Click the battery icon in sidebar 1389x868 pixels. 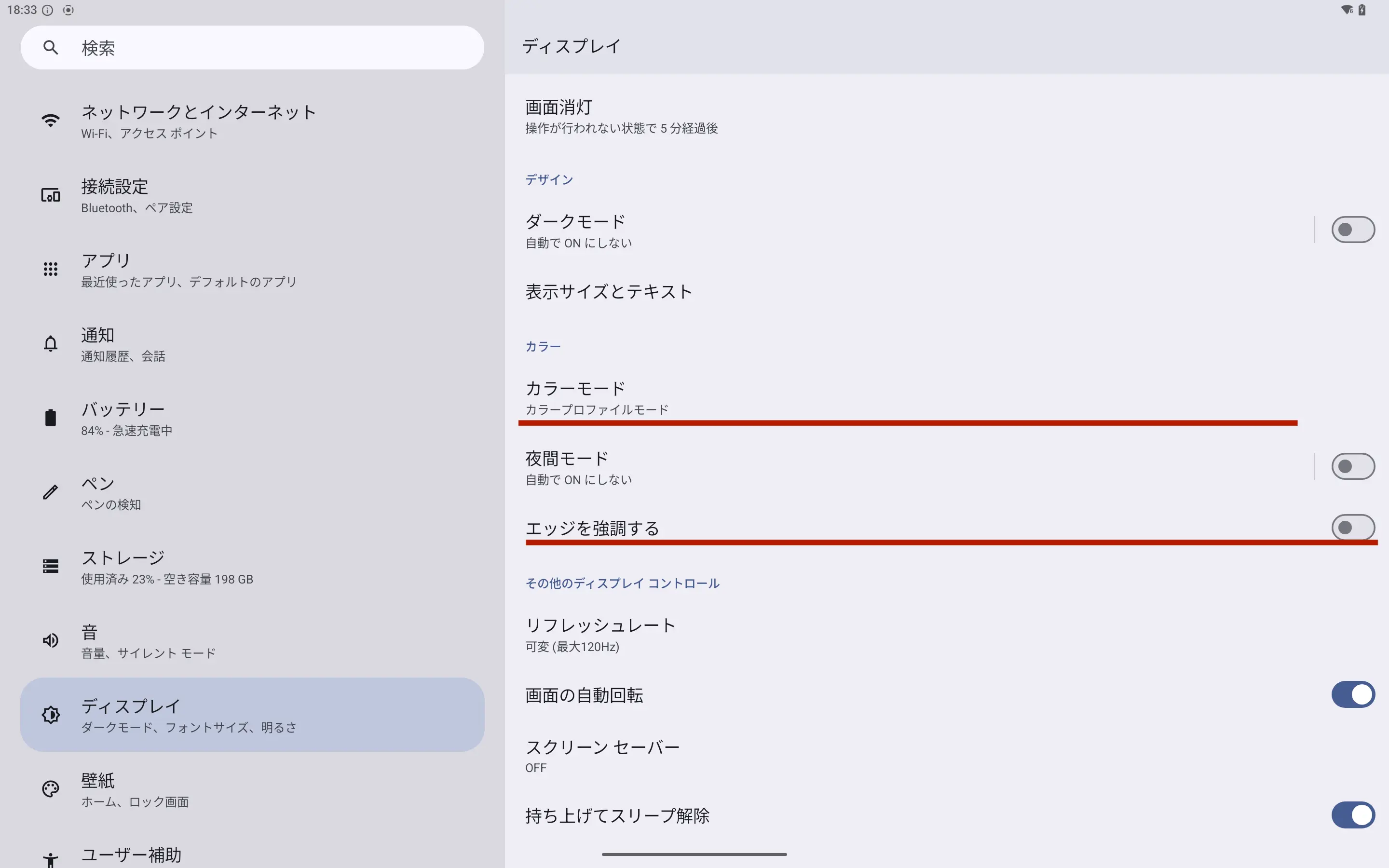pos(51,417)
